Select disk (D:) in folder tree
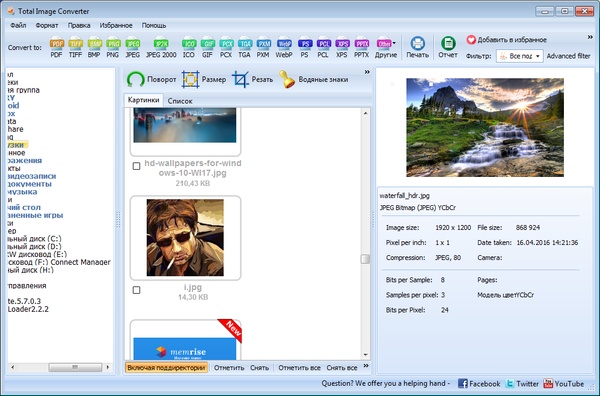 [34, 246]
